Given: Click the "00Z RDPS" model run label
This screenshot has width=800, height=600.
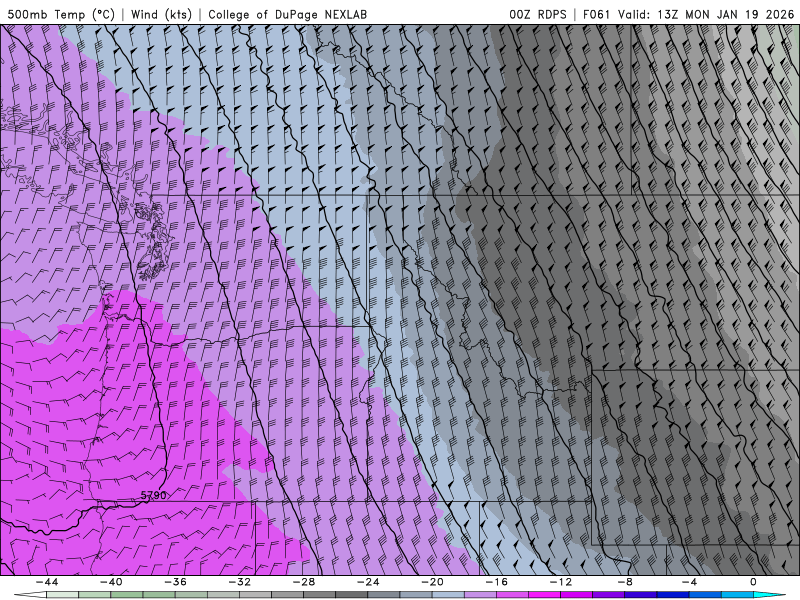Looking at the screenshot, I should [x=538, y=14].
